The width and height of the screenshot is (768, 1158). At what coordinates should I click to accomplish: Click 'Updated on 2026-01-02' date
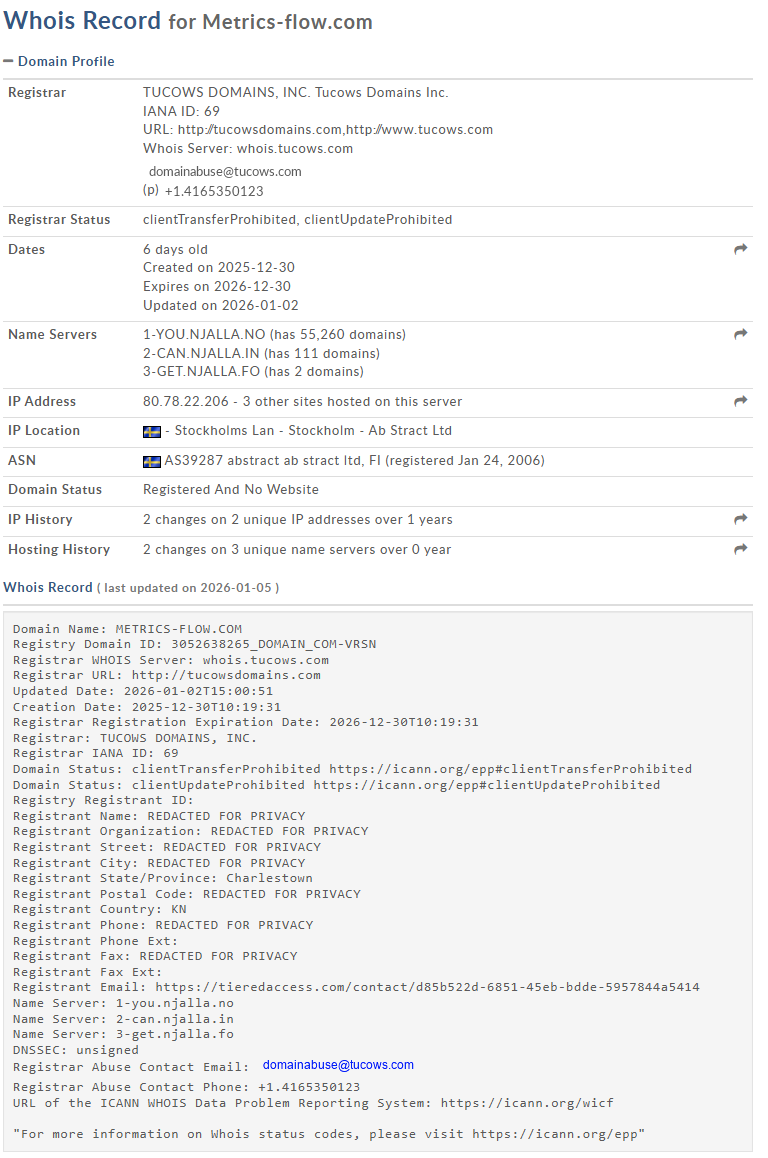tap(221, 306)
